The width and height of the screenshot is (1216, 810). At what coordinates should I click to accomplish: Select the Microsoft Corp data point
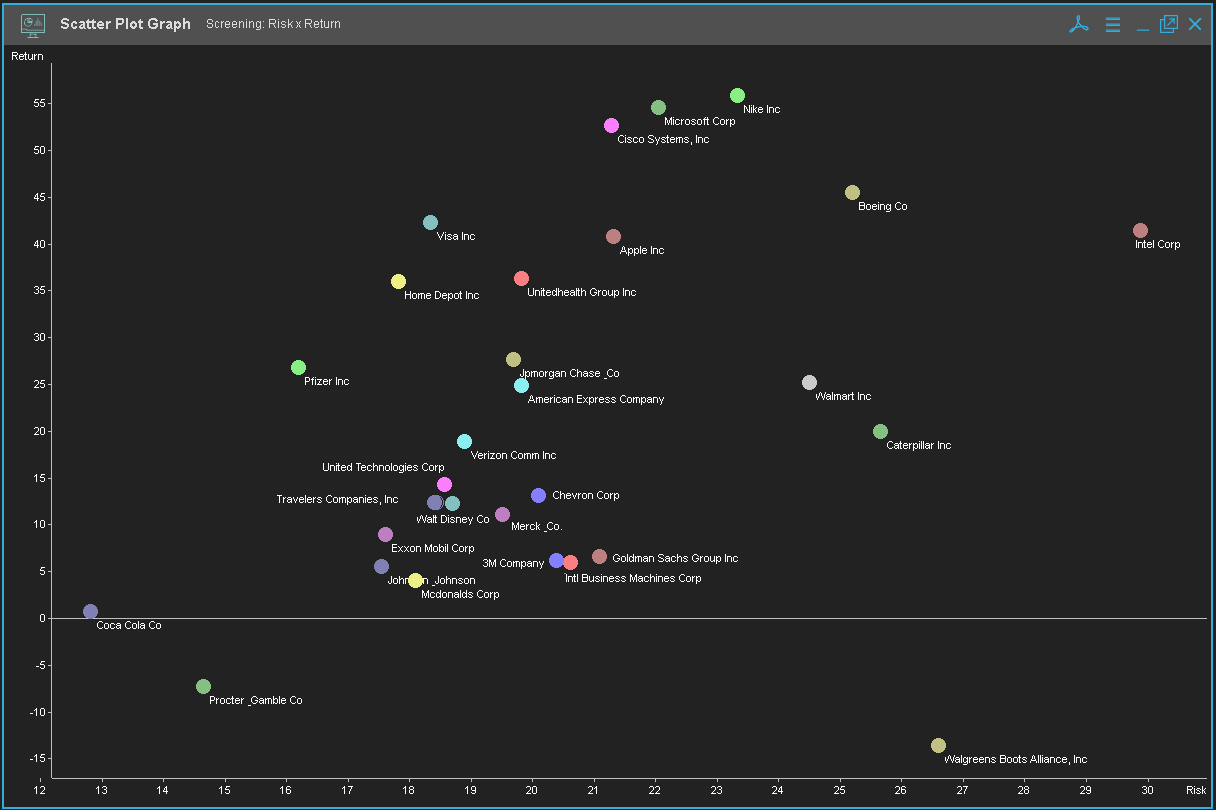pyautogui.click(x=658, y=107)
